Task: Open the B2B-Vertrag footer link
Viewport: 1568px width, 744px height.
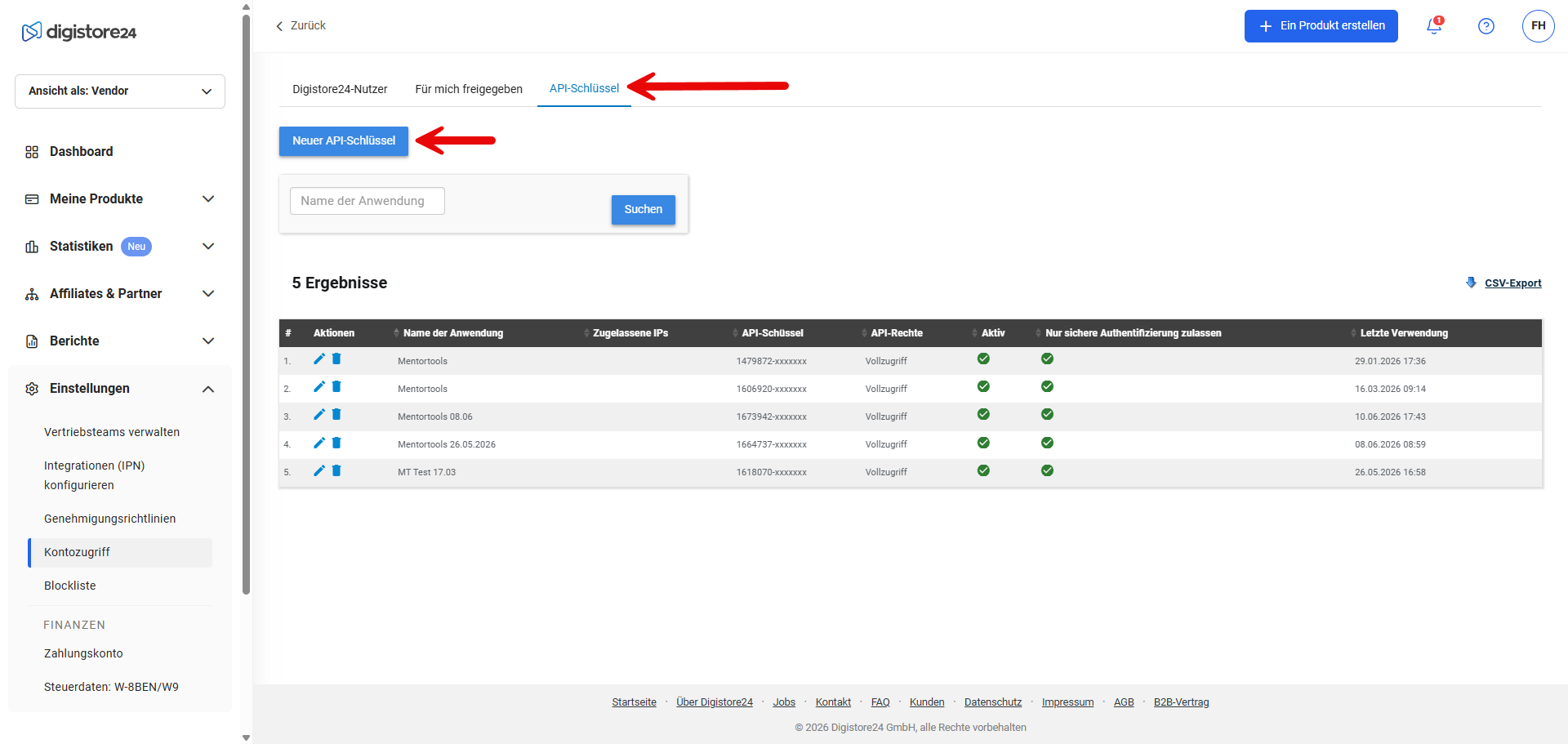Action: pos(1181,702)
